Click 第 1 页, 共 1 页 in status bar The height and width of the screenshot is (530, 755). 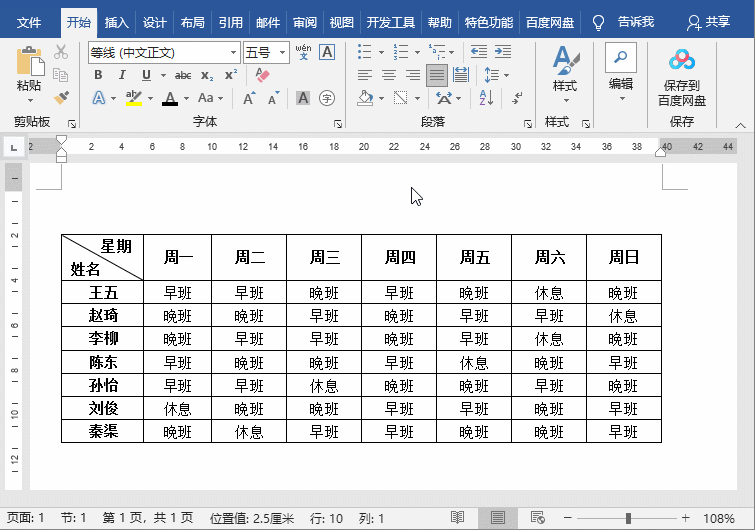tap(147, 518)
